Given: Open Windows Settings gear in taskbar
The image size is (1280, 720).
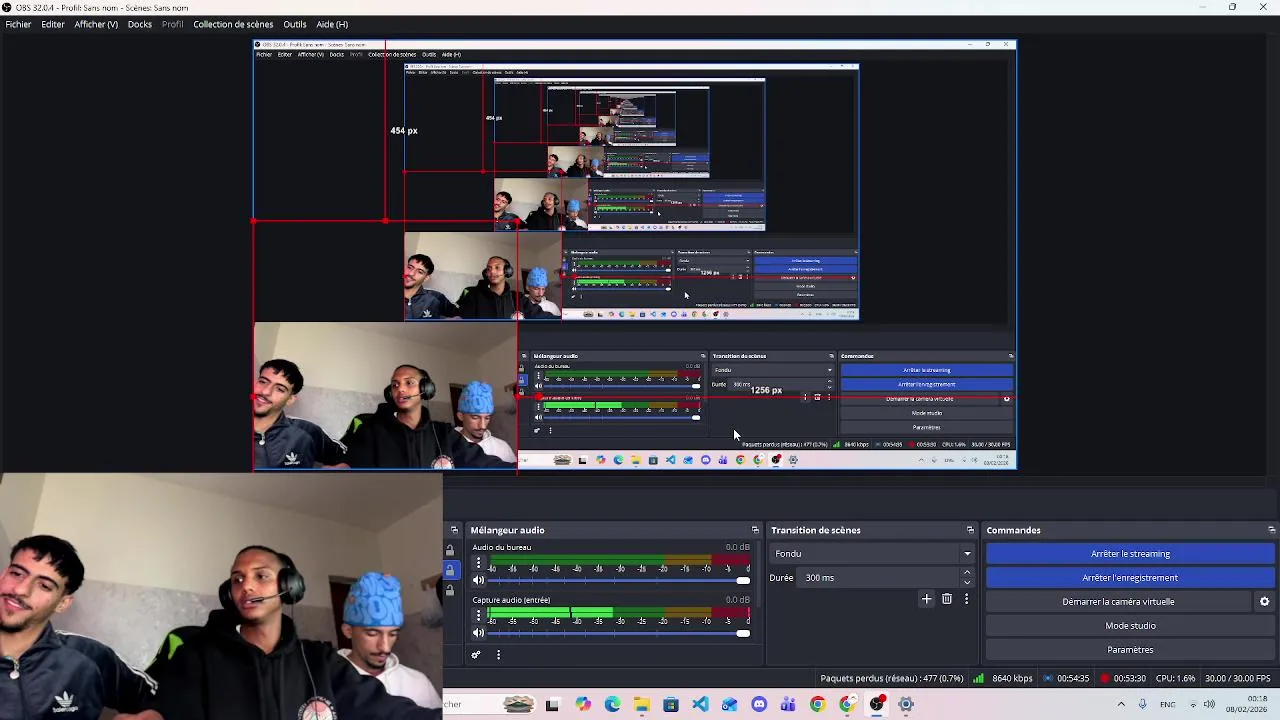Looking at the screenshot, I should (x=906, y=705).
